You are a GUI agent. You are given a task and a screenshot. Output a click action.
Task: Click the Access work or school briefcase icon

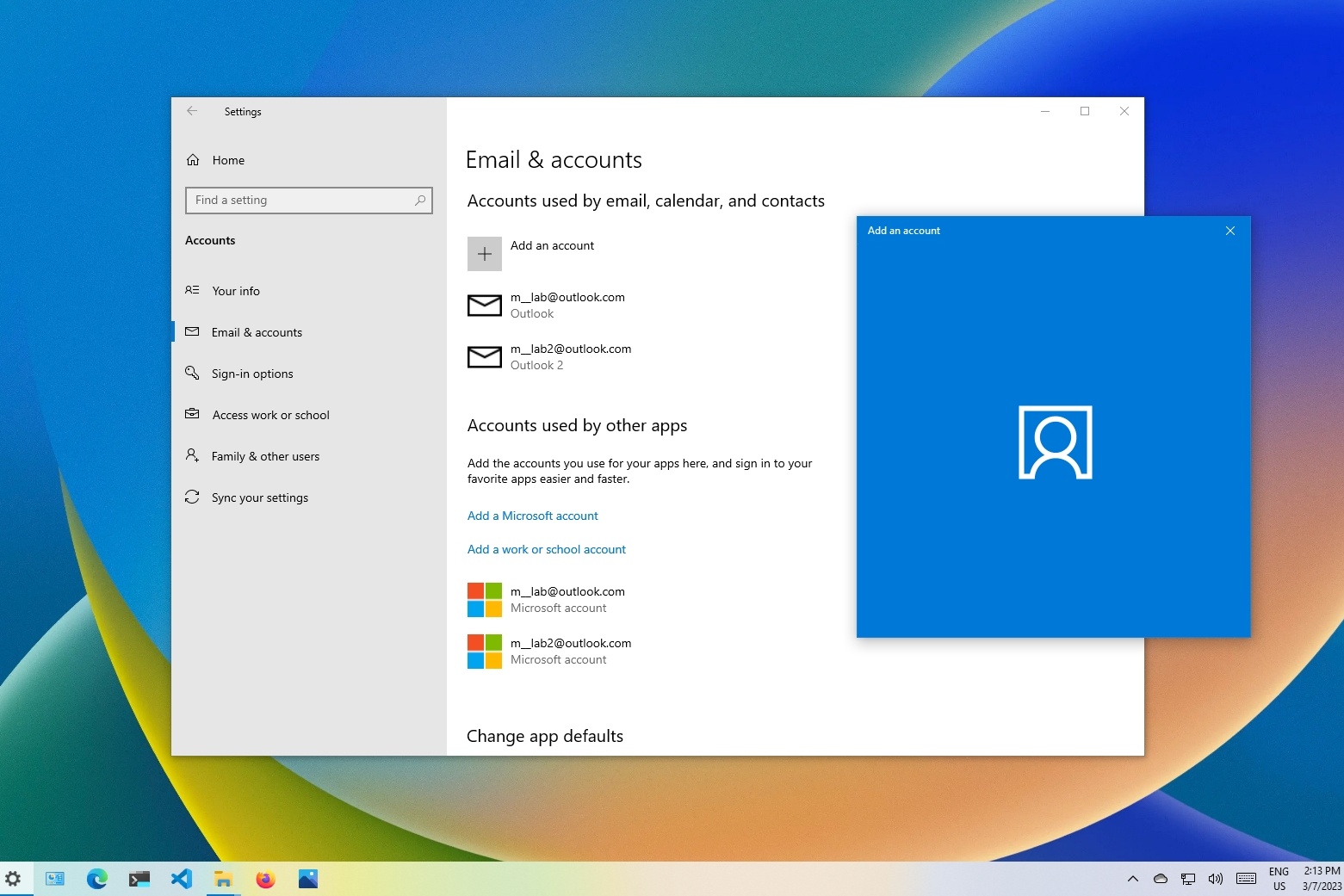[192, 415]
